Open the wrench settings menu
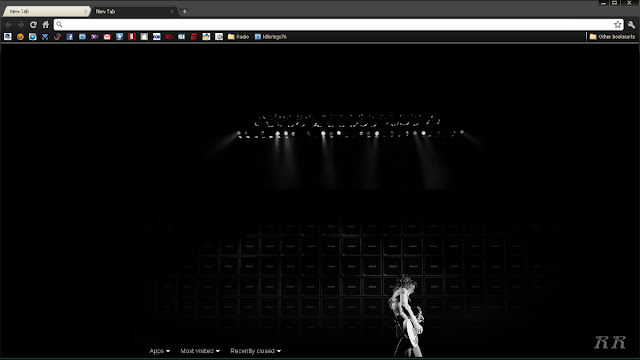This screenshot has width=640, height=360. pyautogui.click(x=631, y=25)
